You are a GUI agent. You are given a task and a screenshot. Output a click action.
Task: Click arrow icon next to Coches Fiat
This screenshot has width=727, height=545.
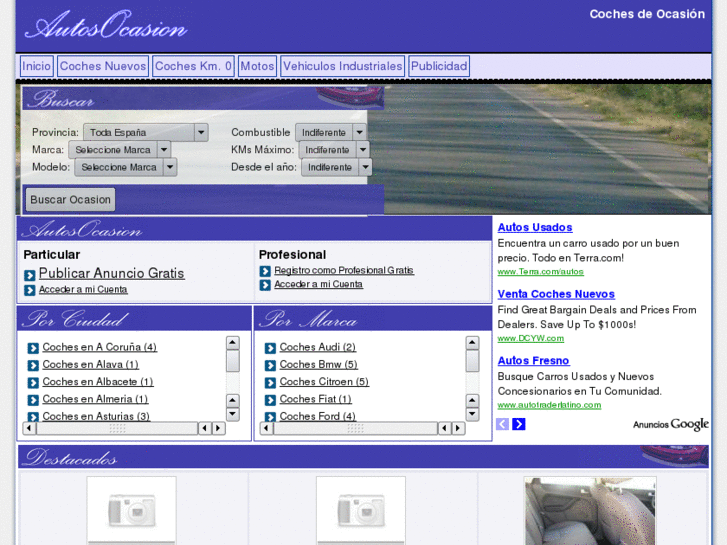pos(270,400)
